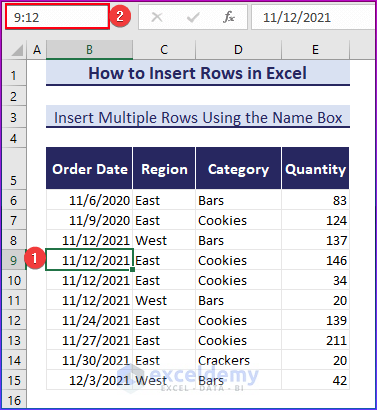Select column E header
The width and height of the screenshot is (377, 410).
click(x=315, y=50)
